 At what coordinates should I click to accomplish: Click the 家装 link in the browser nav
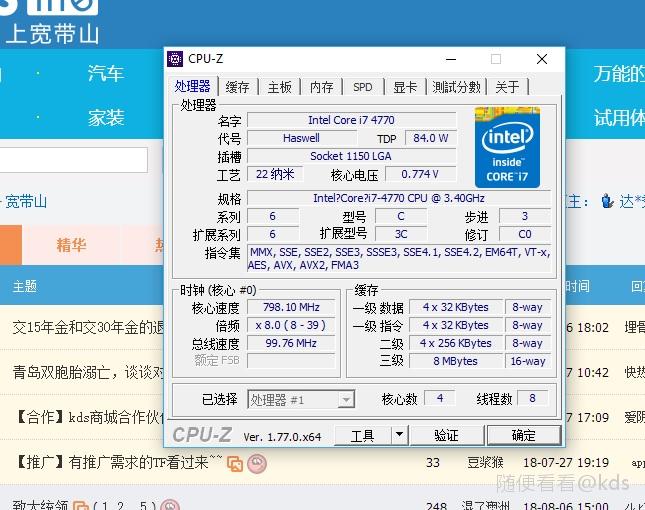pyautogui.click(x=106, y=118)
